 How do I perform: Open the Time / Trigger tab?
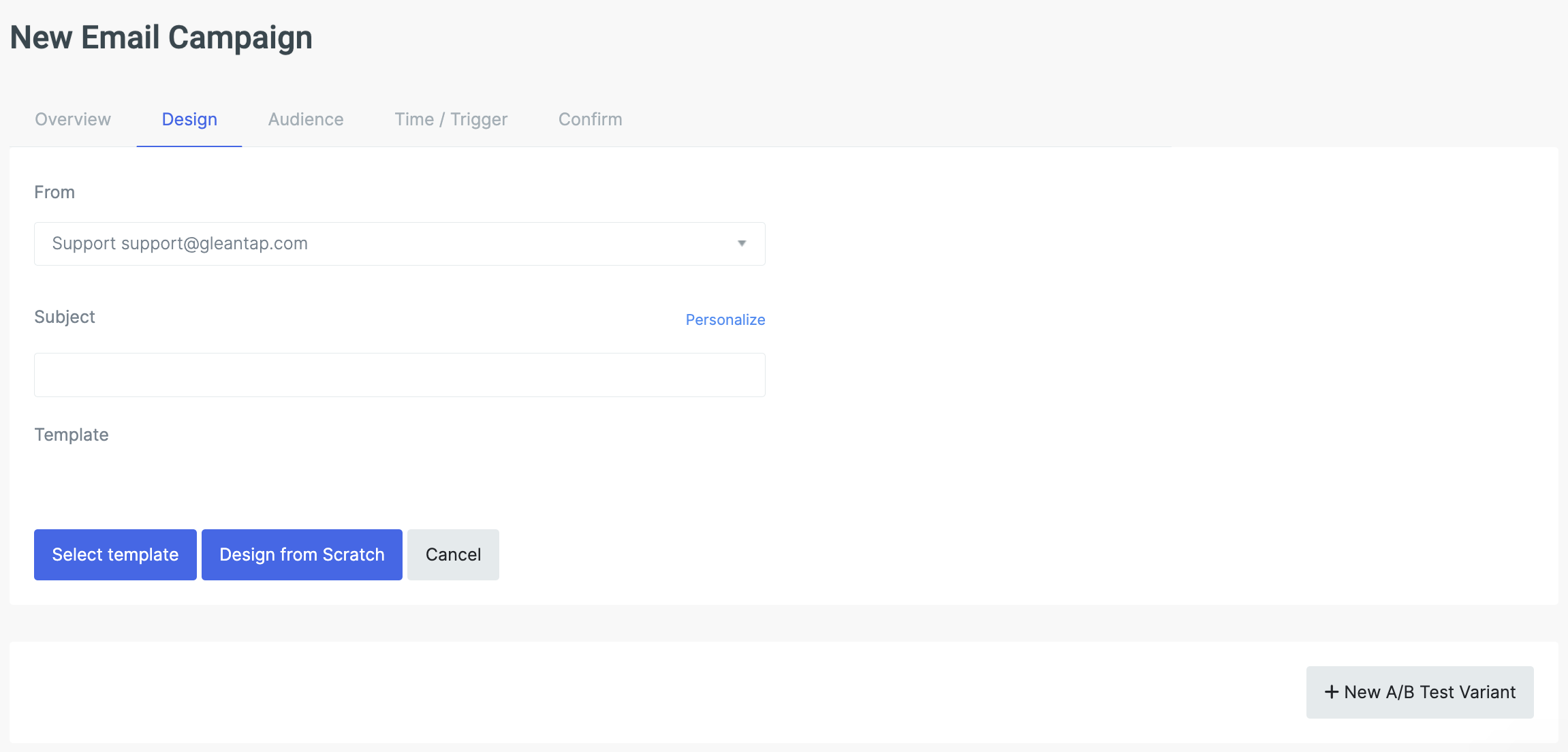tap(451, 119)
